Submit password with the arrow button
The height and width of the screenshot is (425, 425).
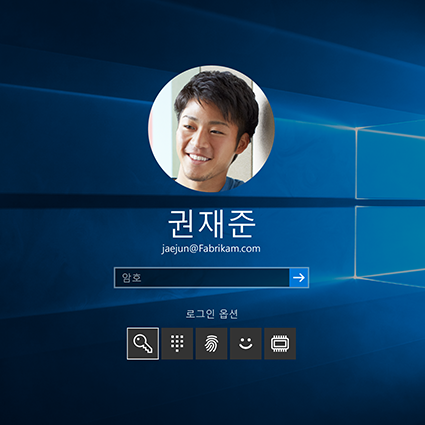(299, 277)
